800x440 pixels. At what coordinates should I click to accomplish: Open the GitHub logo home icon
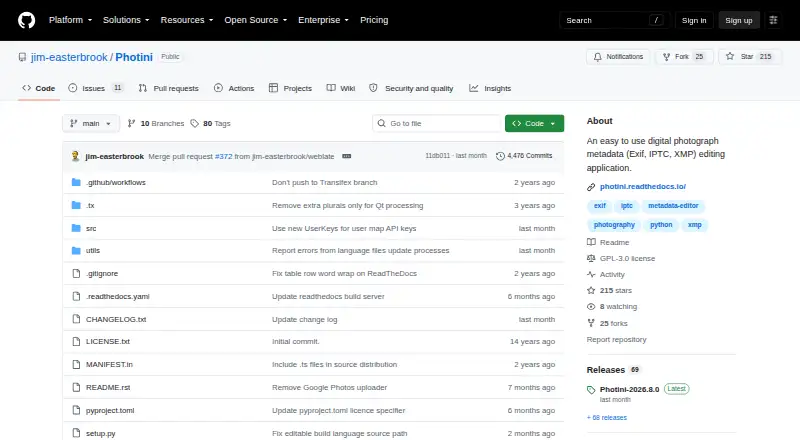(27, 20)
